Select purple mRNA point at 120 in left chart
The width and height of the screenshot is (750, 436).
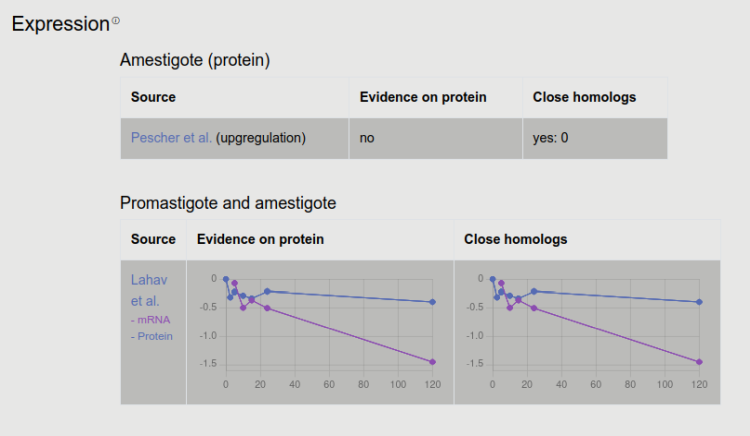tap(432, 362)
